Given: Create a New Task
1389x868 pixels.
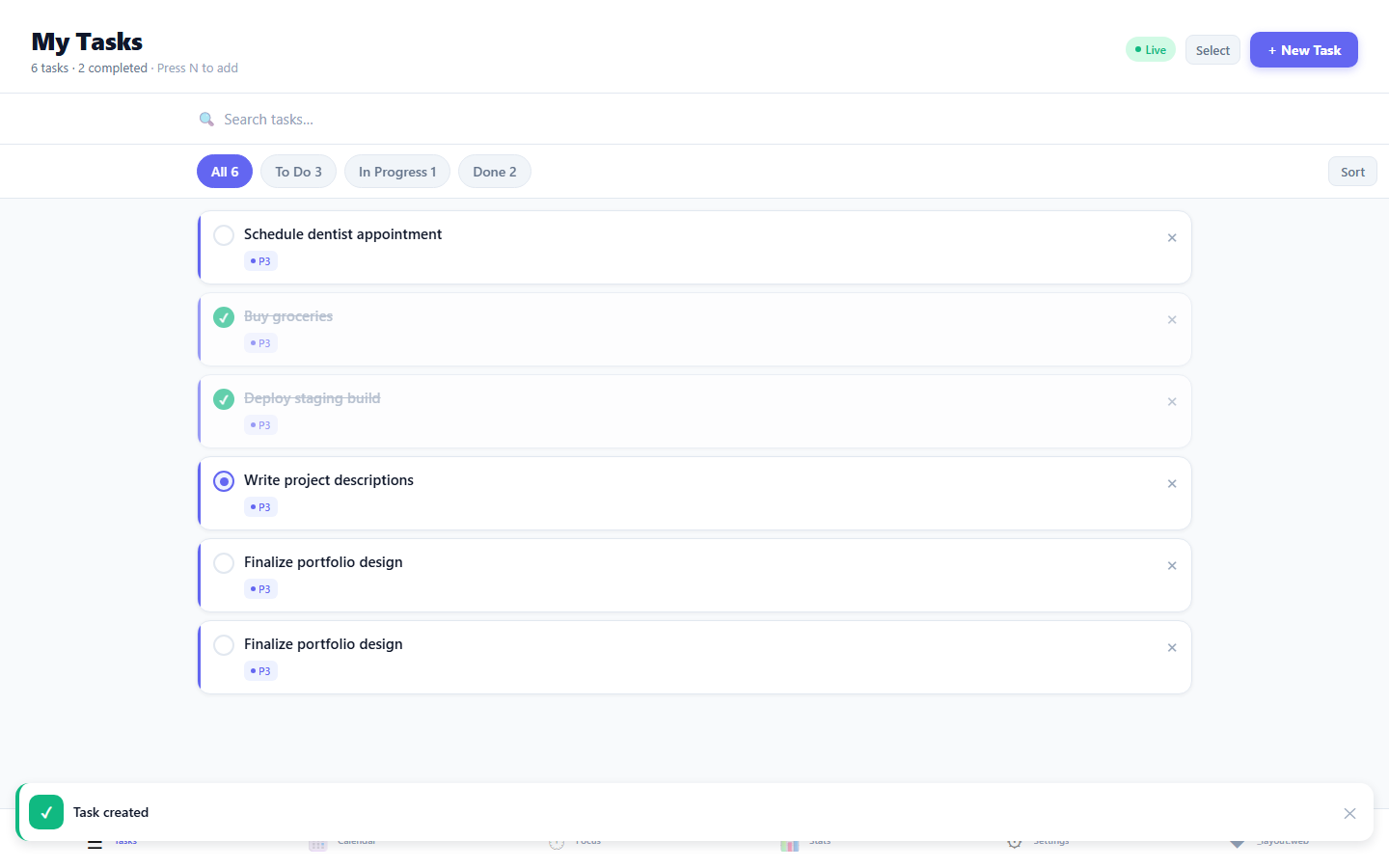Looking at the screenshot, I should tap(1304, 50).
